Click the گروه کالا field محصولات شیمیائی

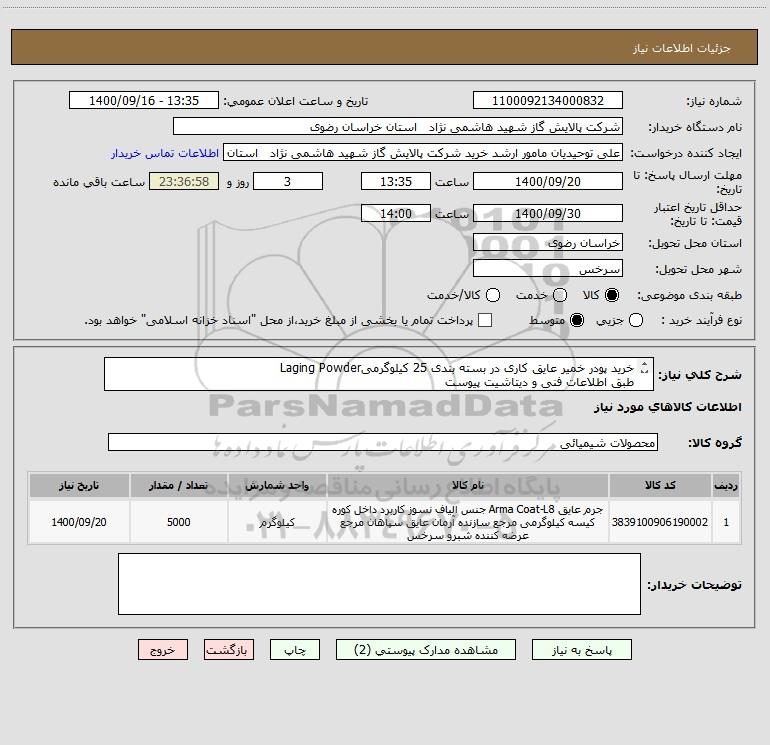tap(383, 442)
